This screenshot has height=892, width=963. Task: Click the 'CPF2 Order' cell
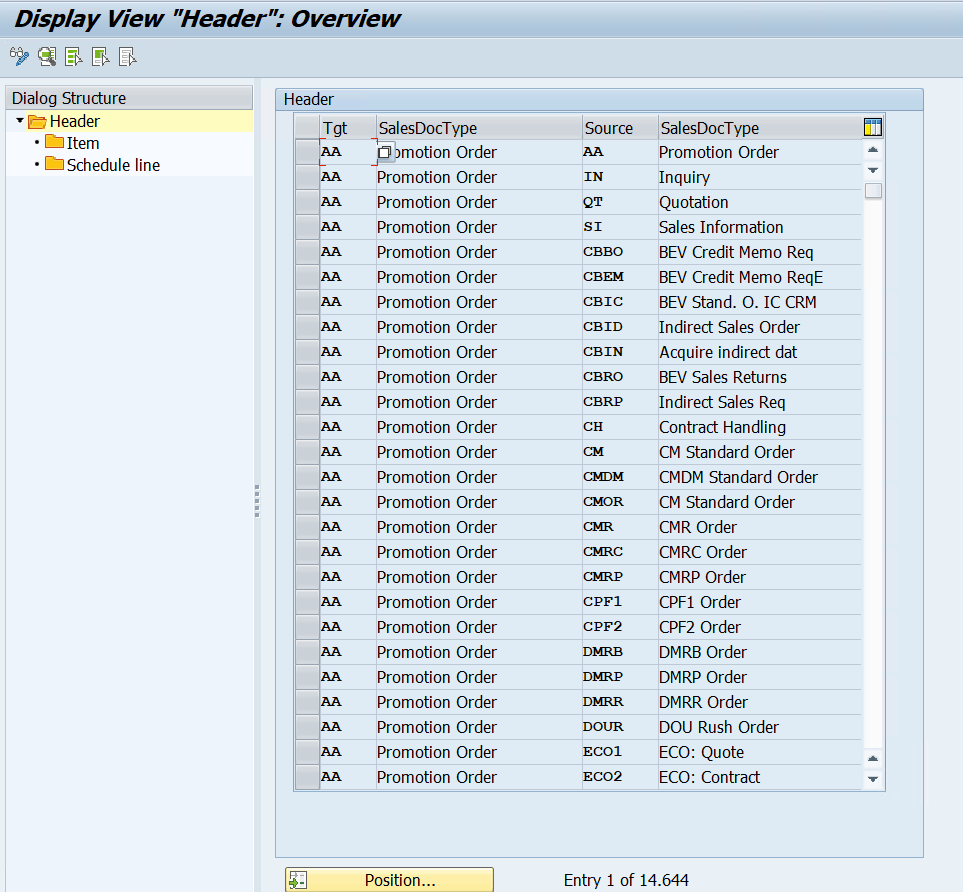[759, 627]
